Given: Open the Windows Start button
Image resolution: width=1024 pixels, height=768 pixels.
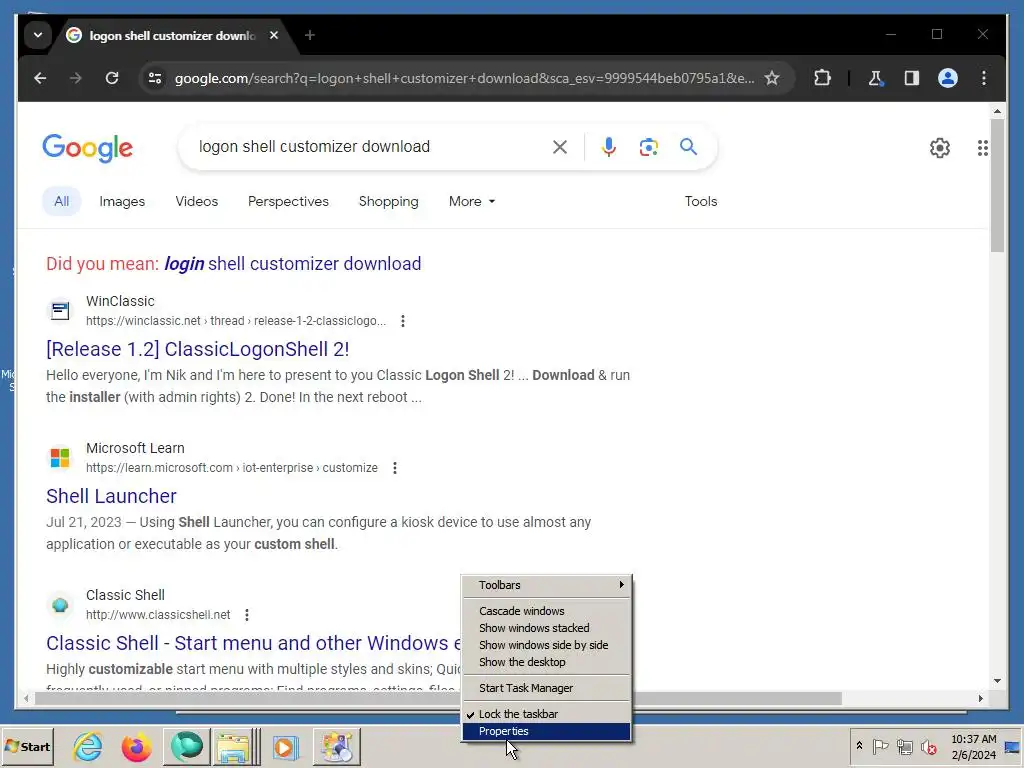Looking at the screenshot, I should tap(27, 746).
